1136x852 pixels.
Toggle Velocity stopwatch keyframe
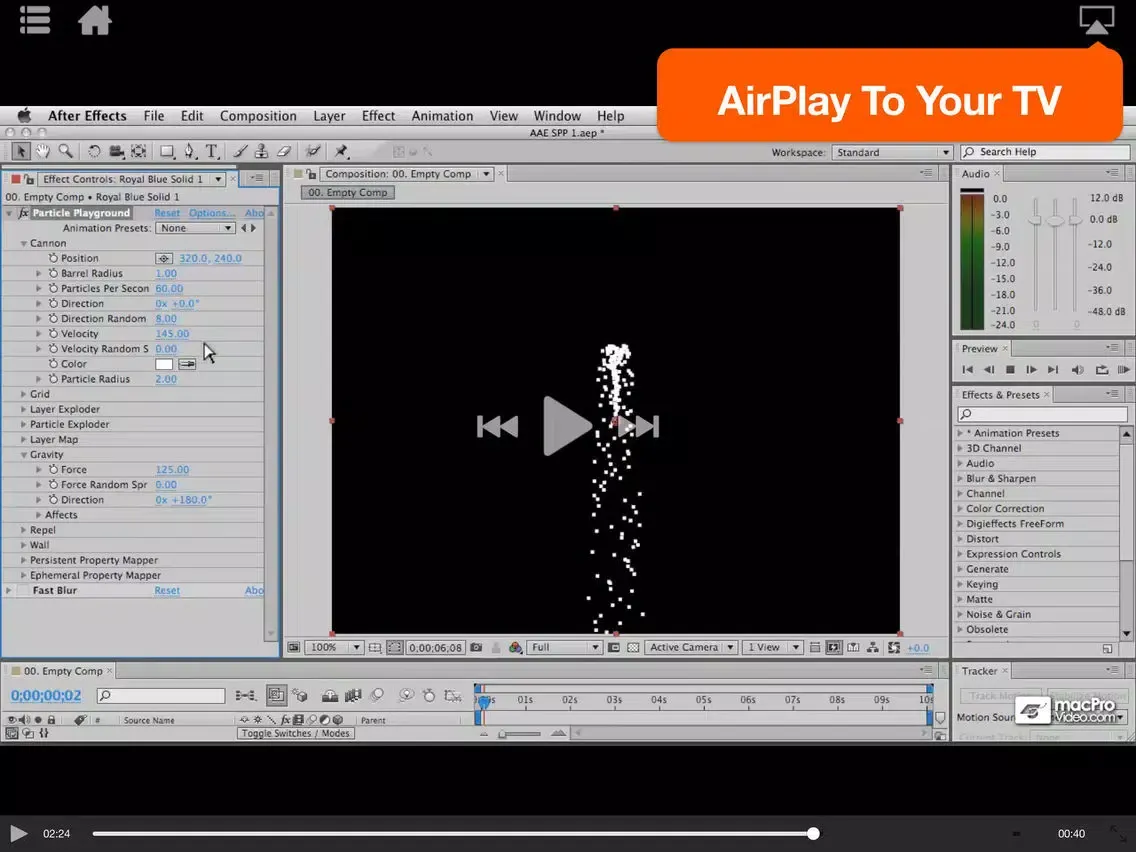[x=53, y=333]
